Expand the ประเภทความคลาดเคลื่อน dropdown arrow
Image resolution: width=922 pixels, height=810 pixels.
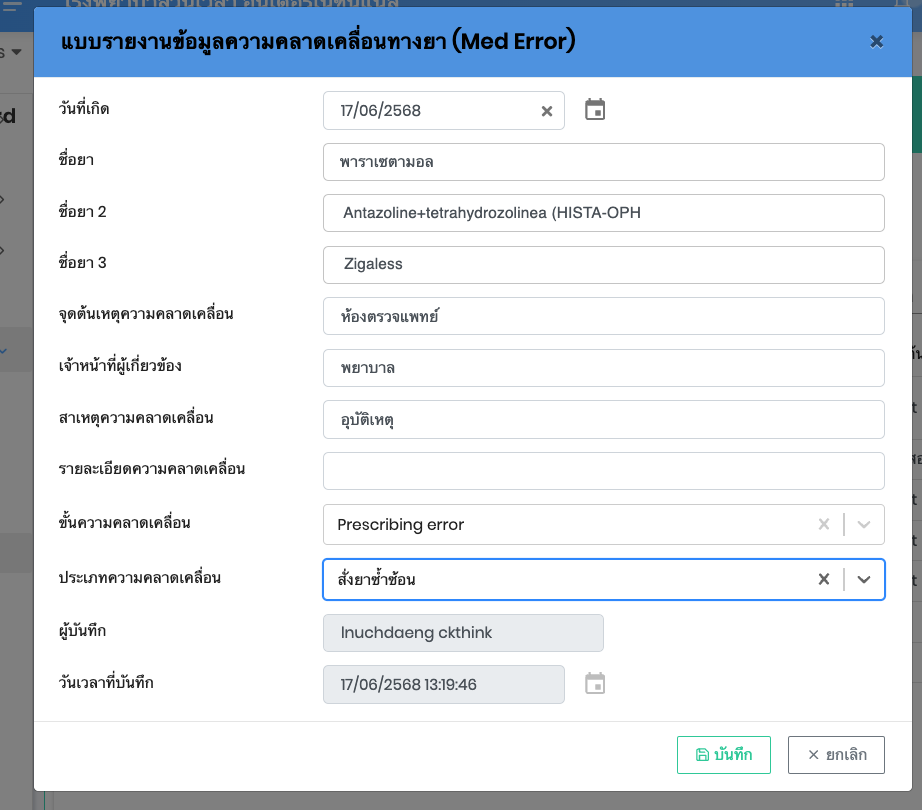(x=864, y=579)
